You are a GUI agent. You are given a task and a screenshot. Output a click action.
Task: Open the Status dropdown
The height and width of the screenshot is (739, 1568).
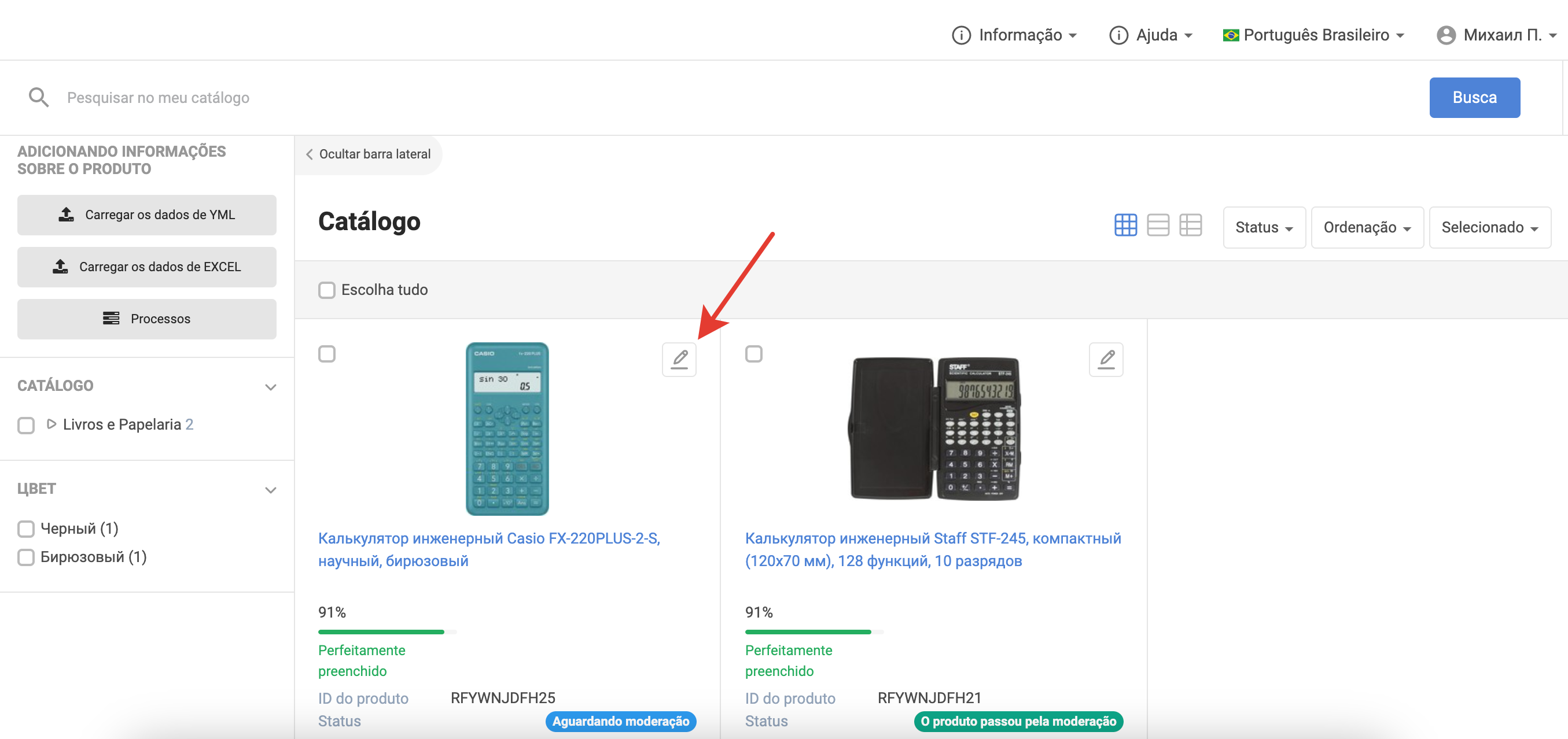coord(1264,227)
